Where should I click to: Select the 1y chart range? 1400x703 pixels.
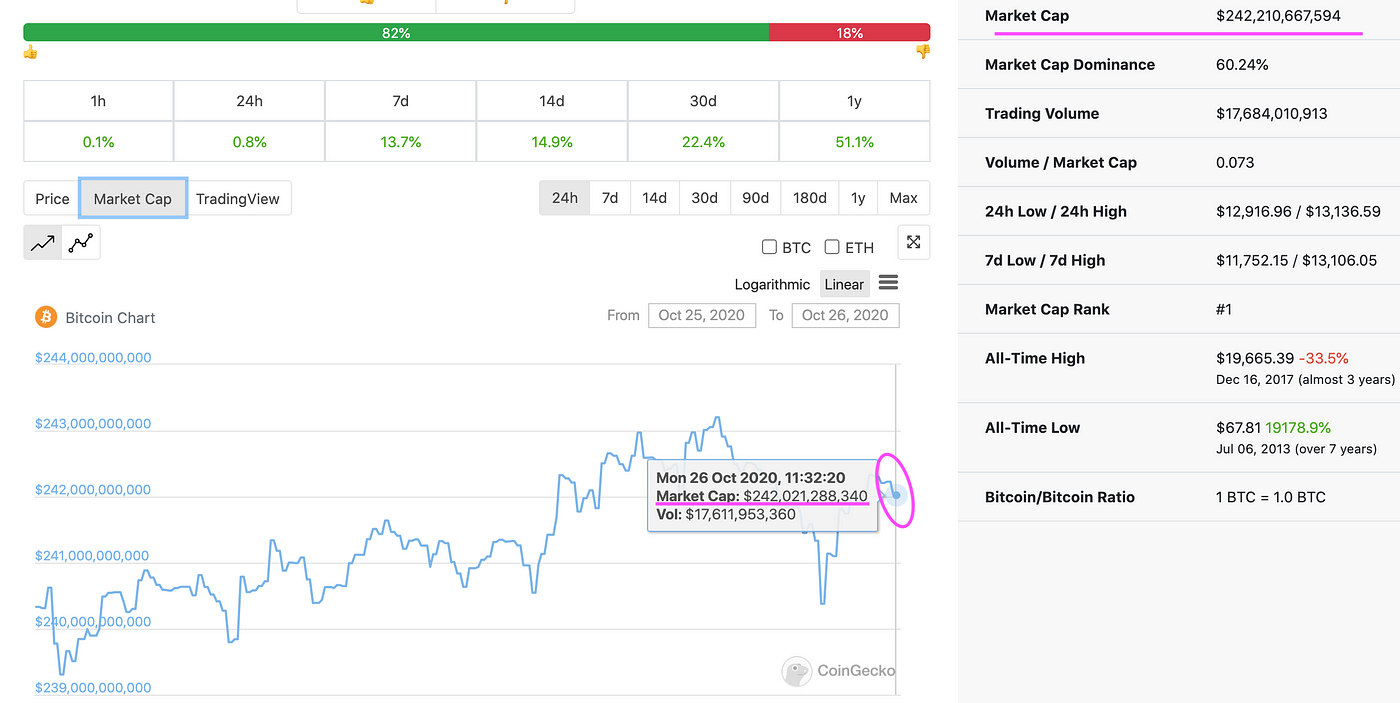(x=858, y=197)
